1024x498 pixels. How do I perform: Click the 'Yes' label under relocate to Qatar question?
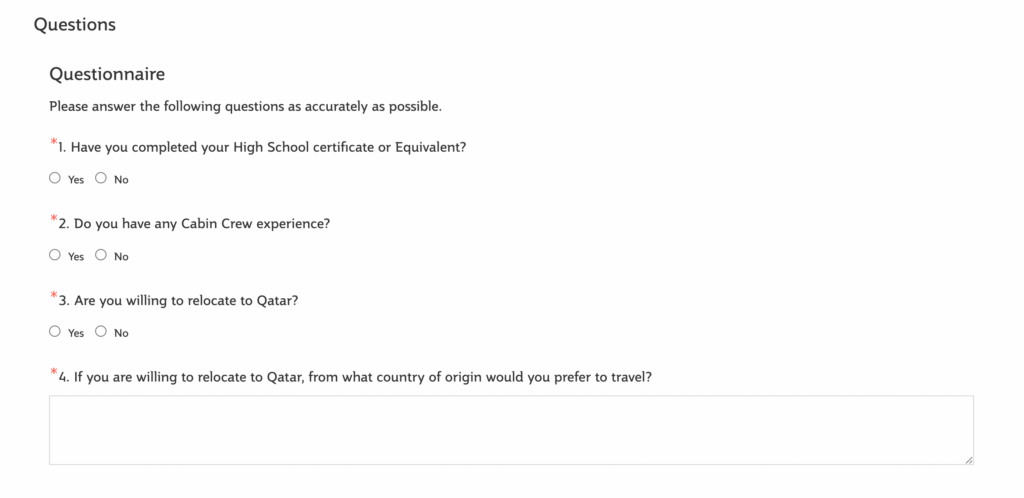click(x=76, y=334)
